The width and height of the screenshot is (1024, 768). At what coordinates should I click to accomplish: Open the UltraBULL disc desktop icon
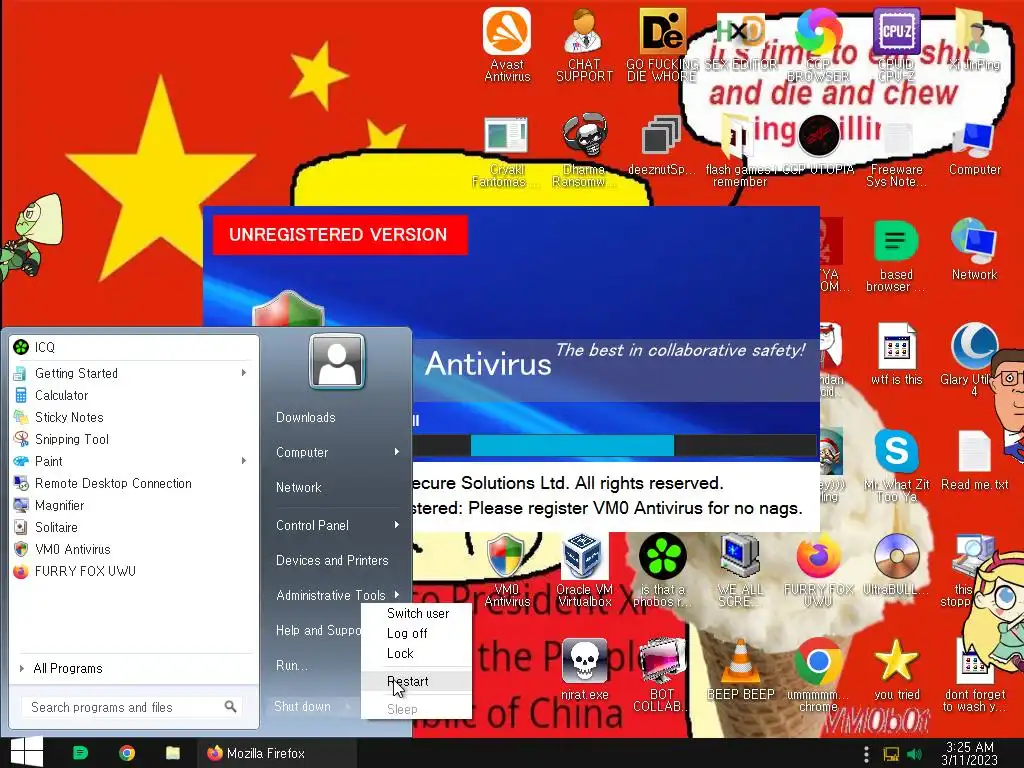click(x=896, y=565)
